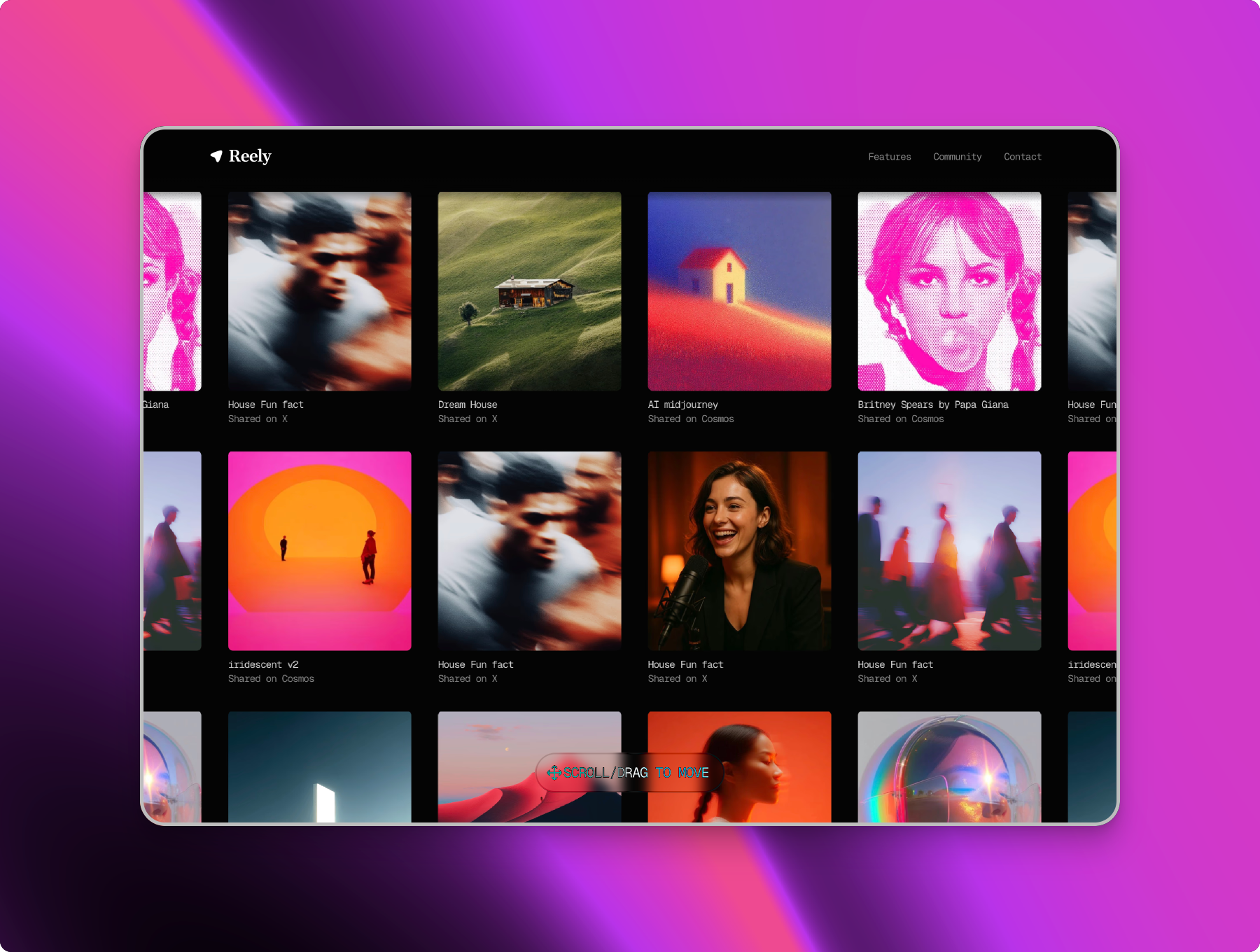Open blurred man thumbnail beside Dream House image
This screenshot has width=1260, height=952.
coord(320,291)
